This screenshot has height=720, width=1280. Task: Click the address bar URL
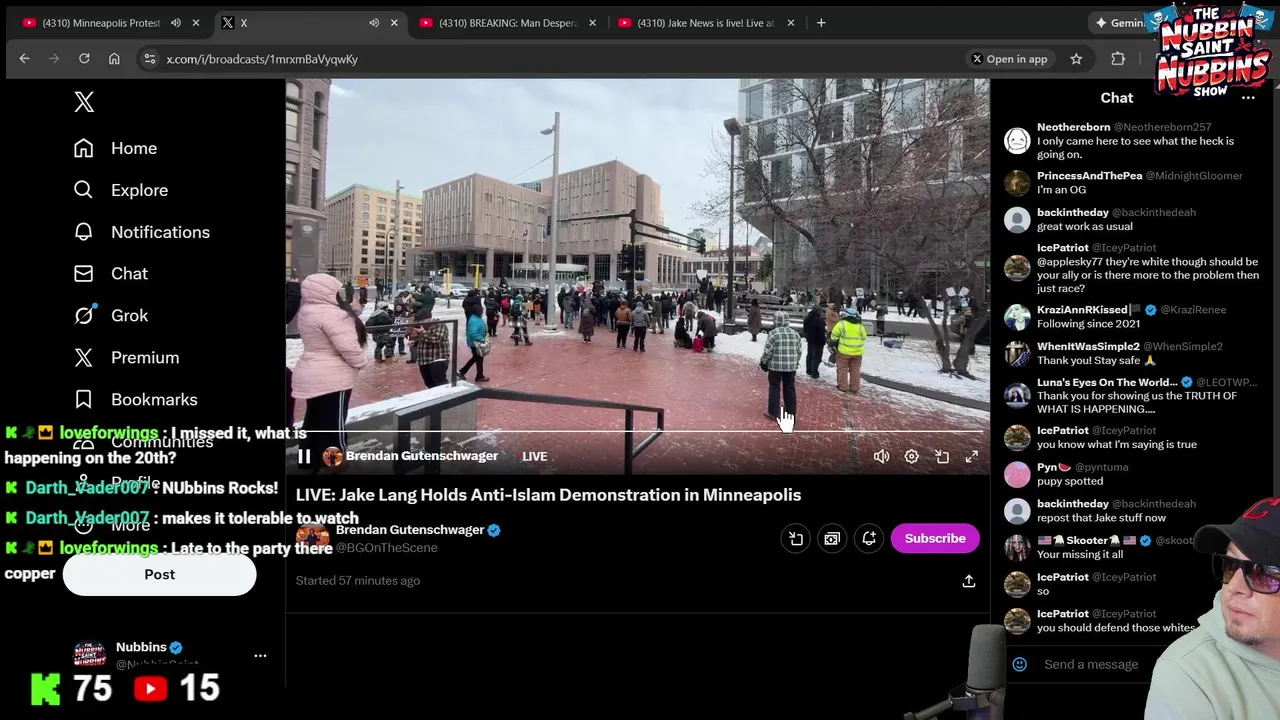tap(262, 59)
